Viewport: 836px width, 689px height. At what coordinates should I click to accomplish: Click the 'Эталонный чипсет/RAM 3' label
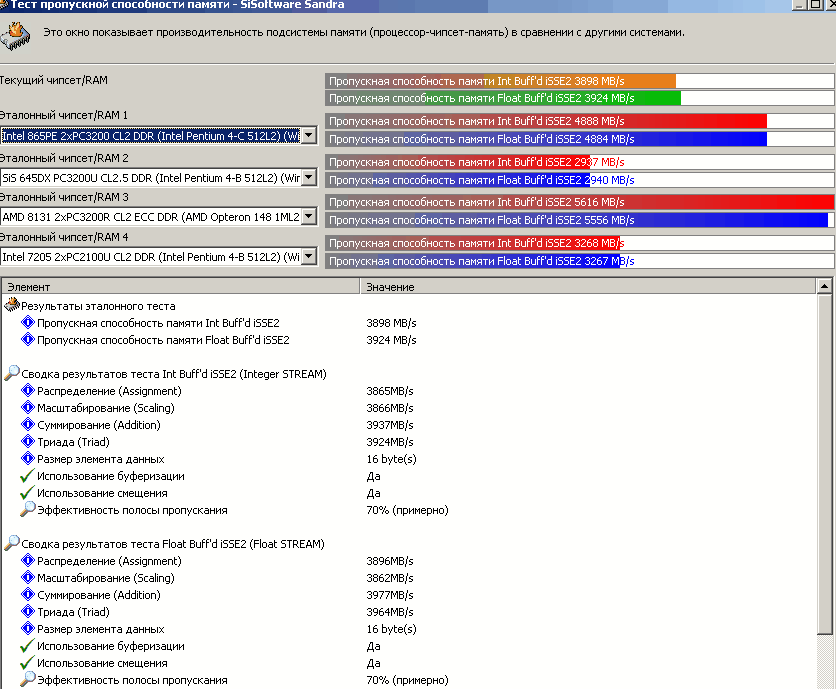pos(64,197)
